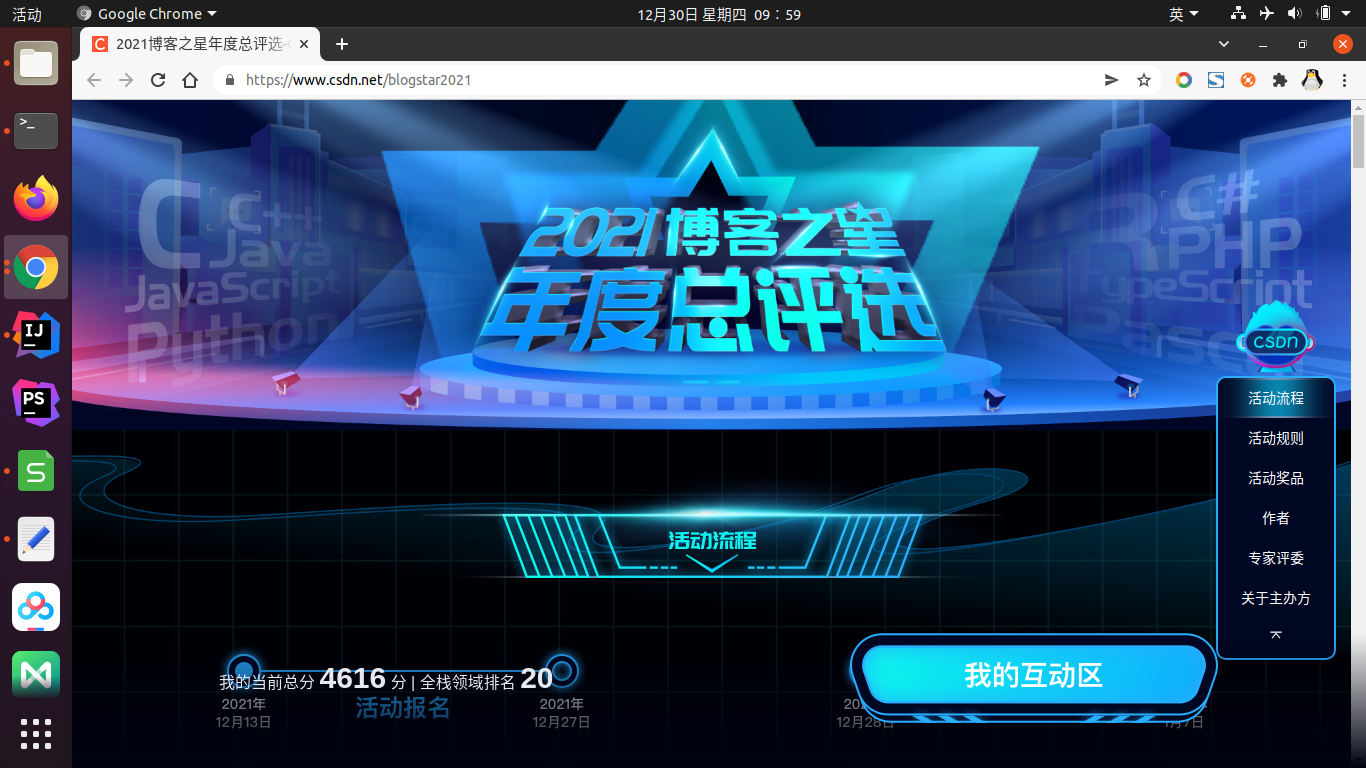Open the text editor in the dock
1366x768 pixels.
point(36,539)
